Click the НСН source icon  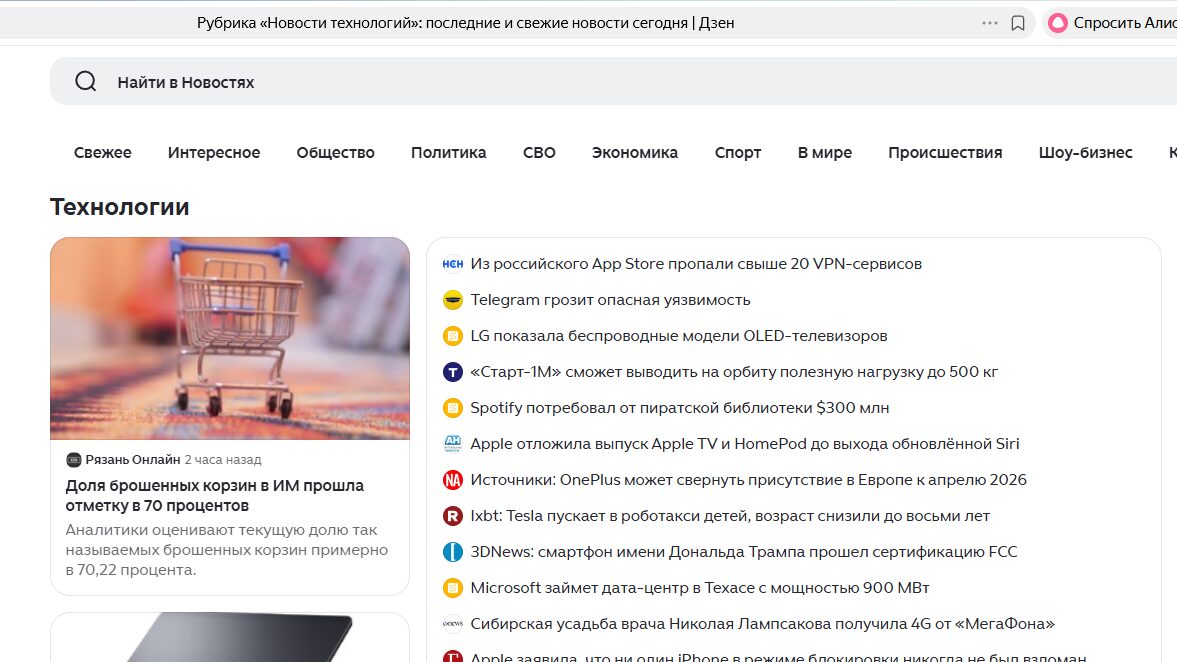click(x=452, y=263)
